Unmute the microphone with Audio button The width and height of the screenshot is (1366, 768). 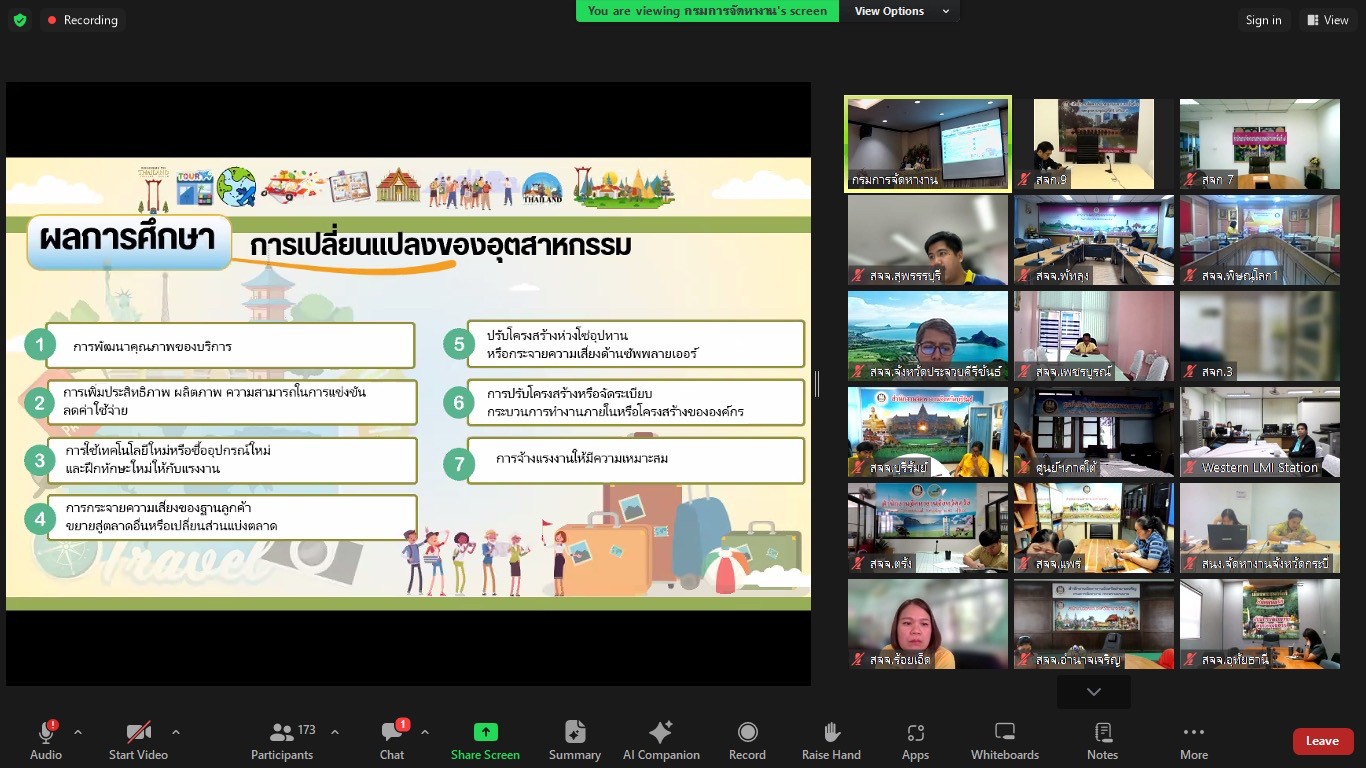pyautogui.click(x=46, y=740)
